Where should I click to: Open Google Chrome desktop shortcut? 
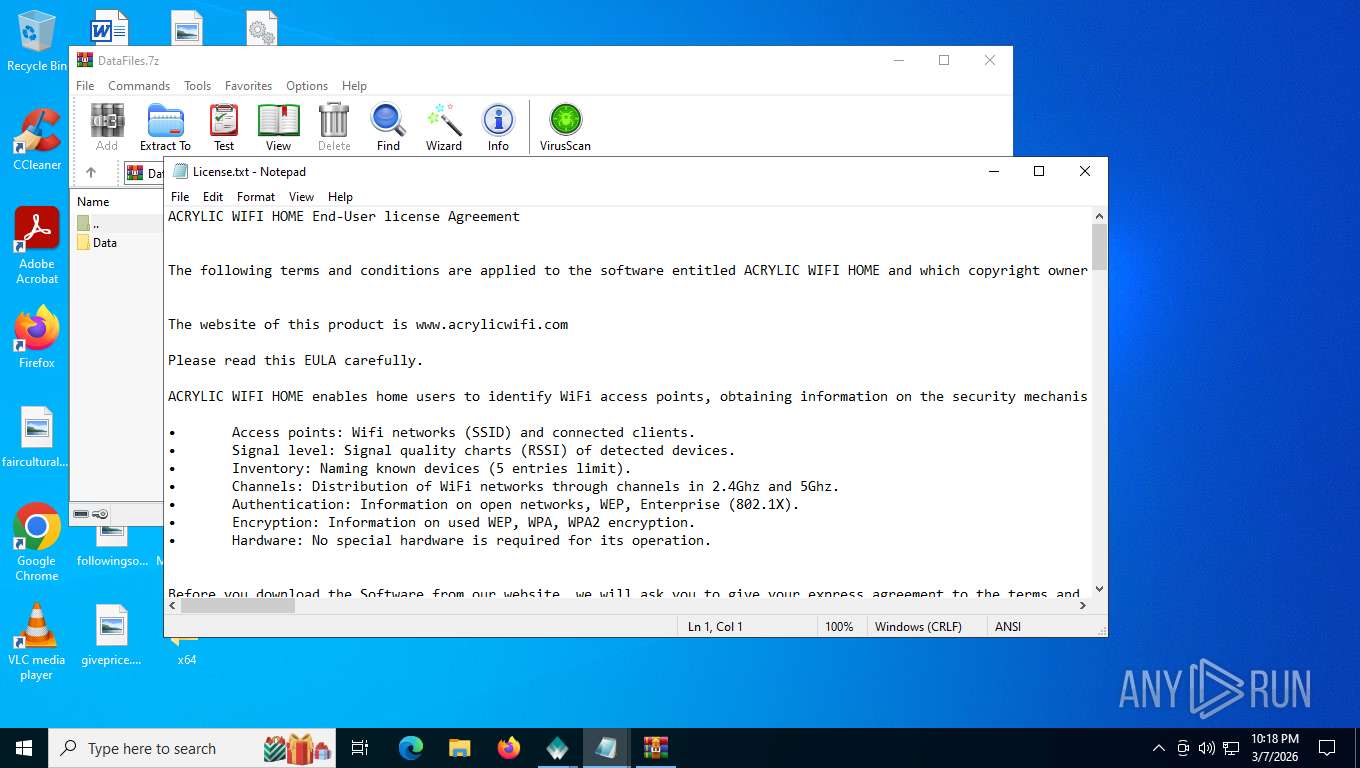tap(37, 542)
